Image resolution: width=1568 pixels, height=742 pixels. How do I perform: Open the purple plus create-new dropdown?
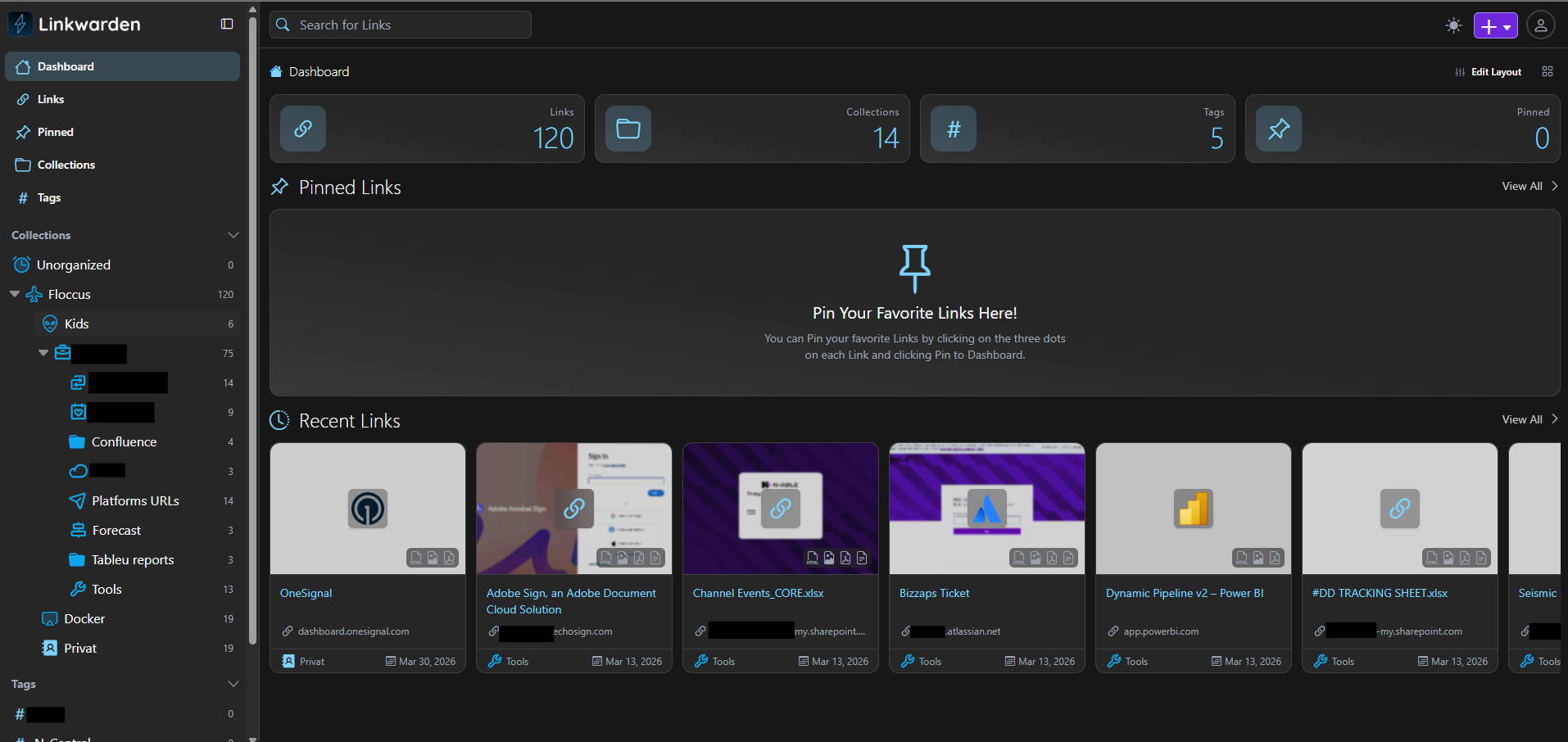pyautogui.click(x=1495, y=25)
